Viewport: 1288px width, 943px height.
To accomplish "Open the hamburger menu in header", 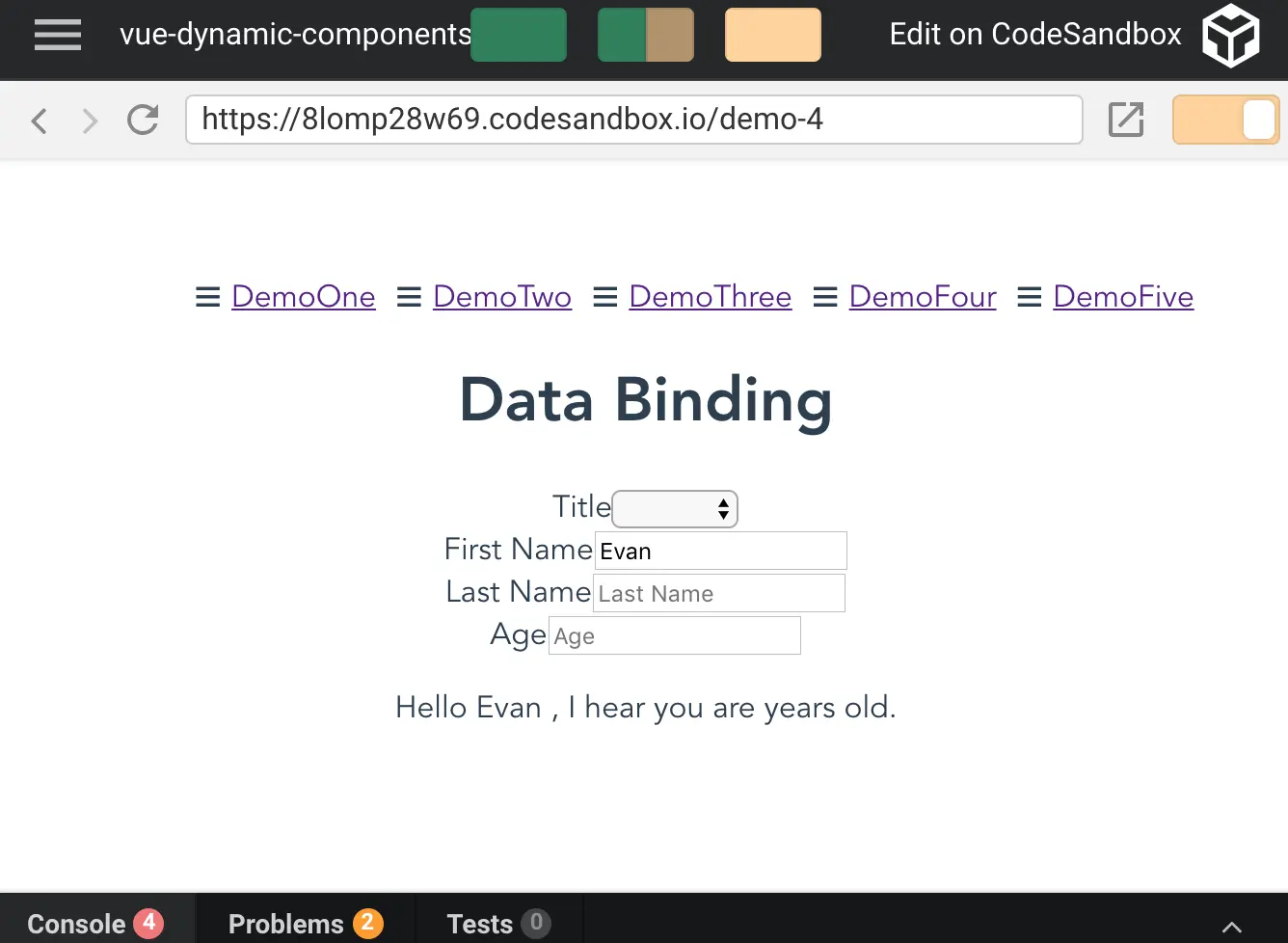I will click(58, 35).
